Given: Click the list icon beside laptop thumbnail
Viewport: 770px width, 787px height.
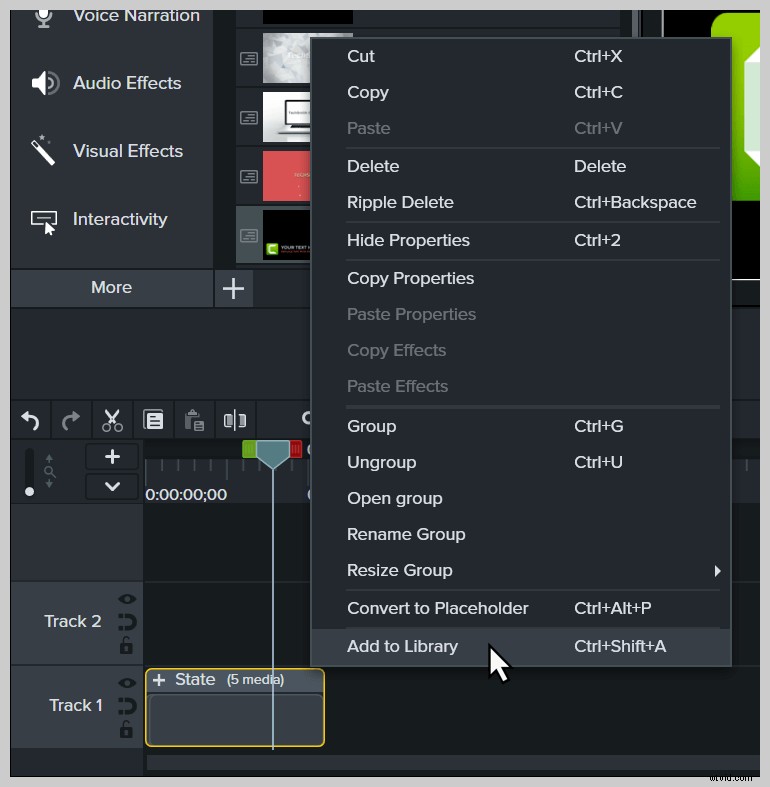Looking at the screenshot, I should point(249,118).
